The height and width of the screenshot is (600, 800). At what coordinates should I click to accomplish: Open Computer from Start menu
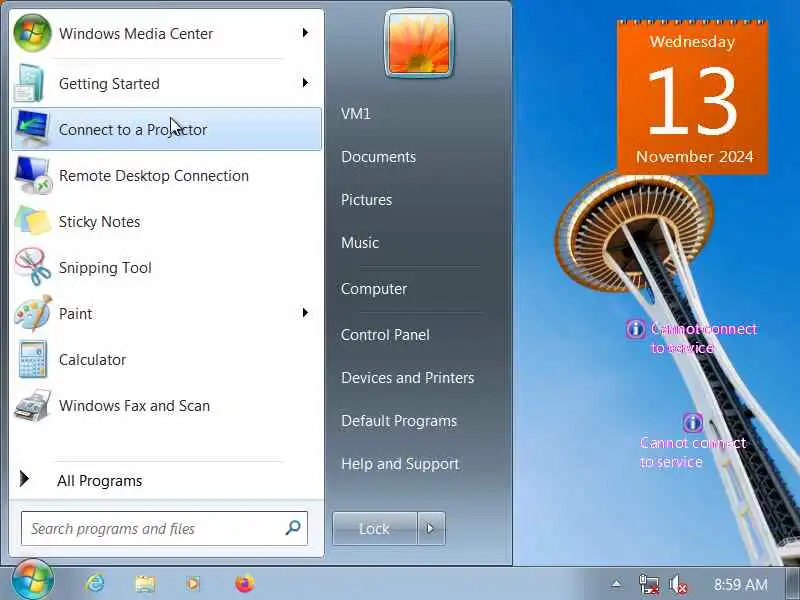pyautogui.click(x=374, y=289)
